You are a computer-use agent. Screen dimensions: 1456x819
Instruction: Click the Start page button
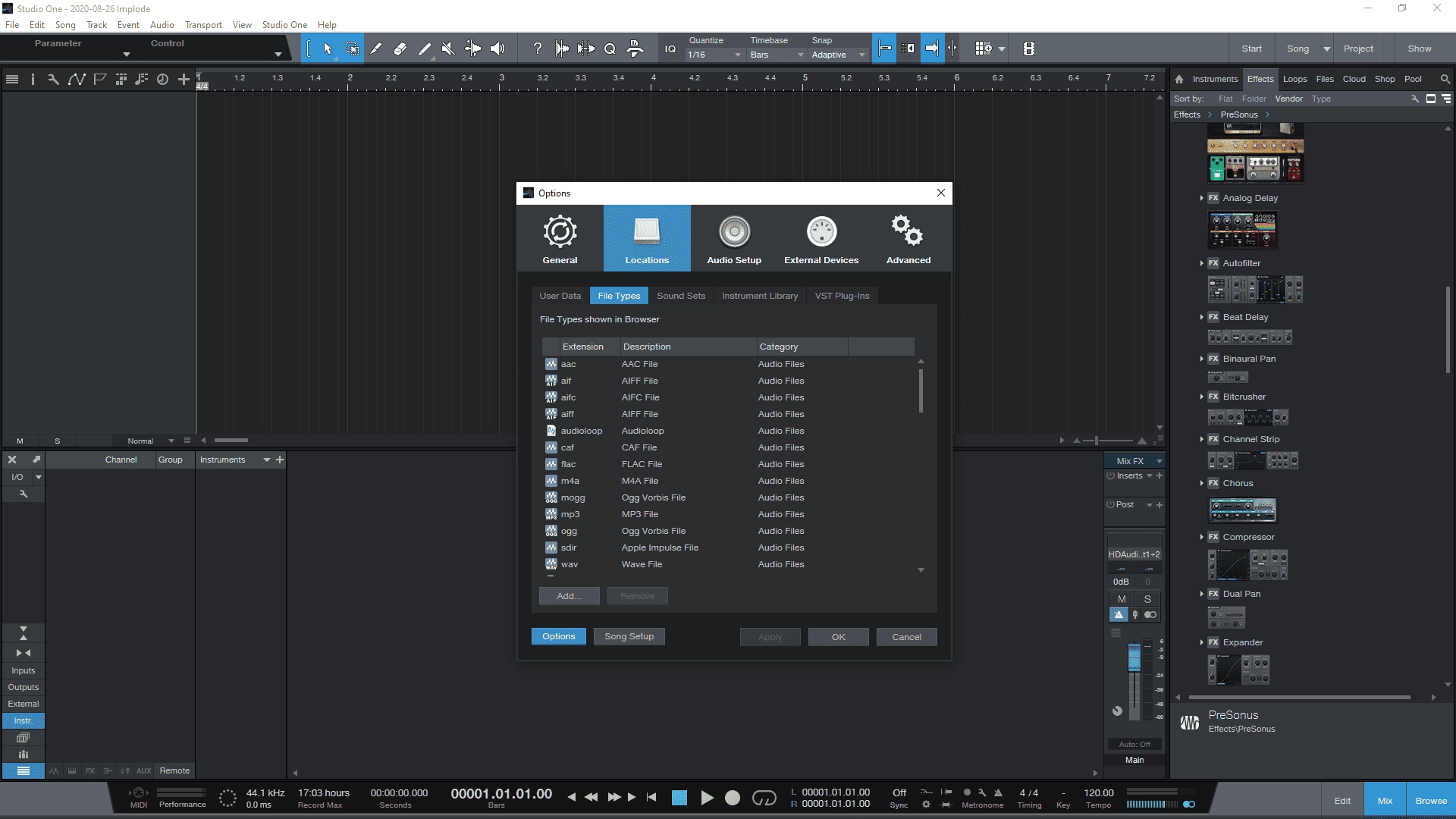tap(1251, 49)
